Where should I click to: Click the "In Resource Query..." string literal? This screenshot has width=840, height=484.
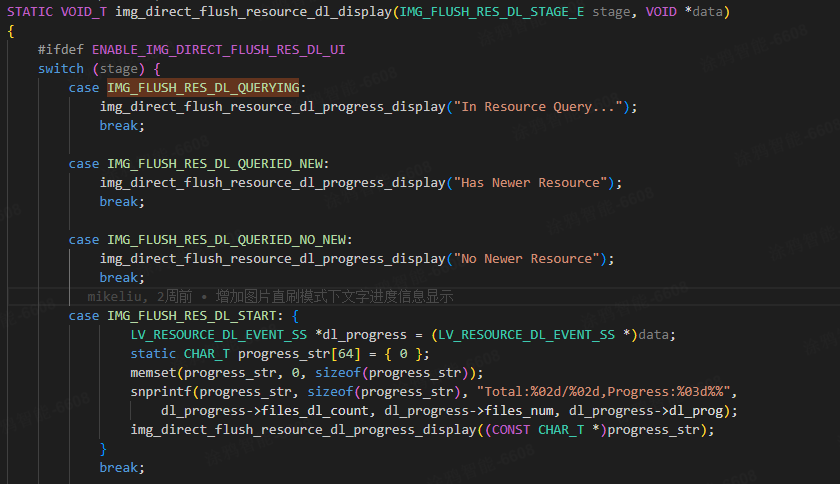point(540,107)
